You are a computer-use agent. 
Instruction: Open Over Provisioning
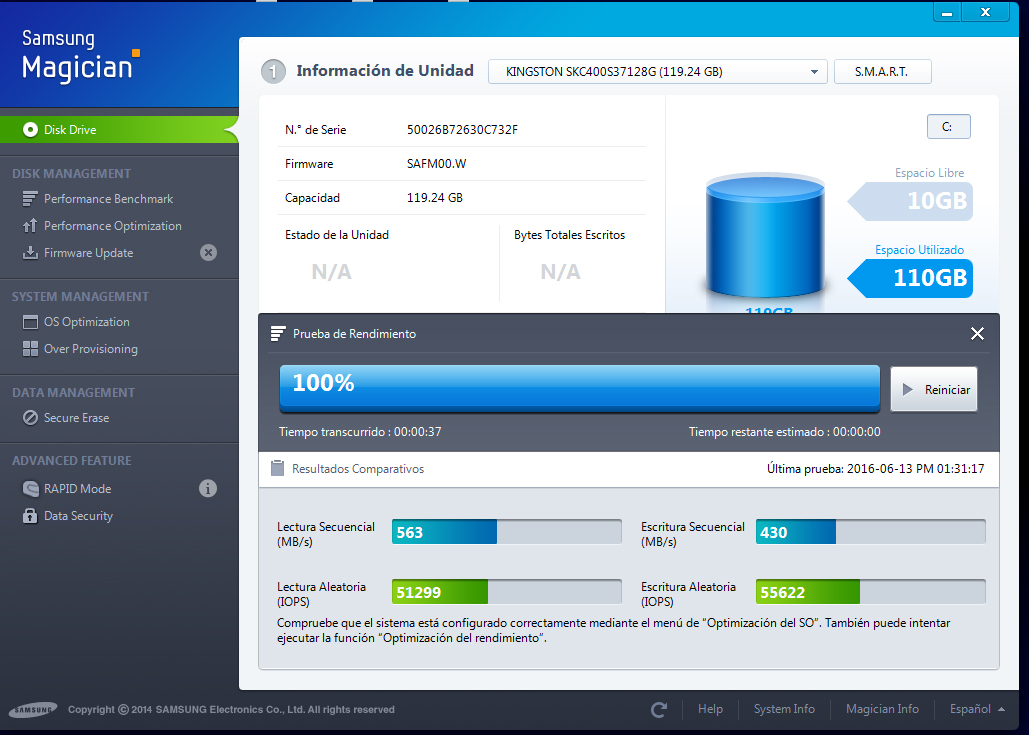coord(91,349)
